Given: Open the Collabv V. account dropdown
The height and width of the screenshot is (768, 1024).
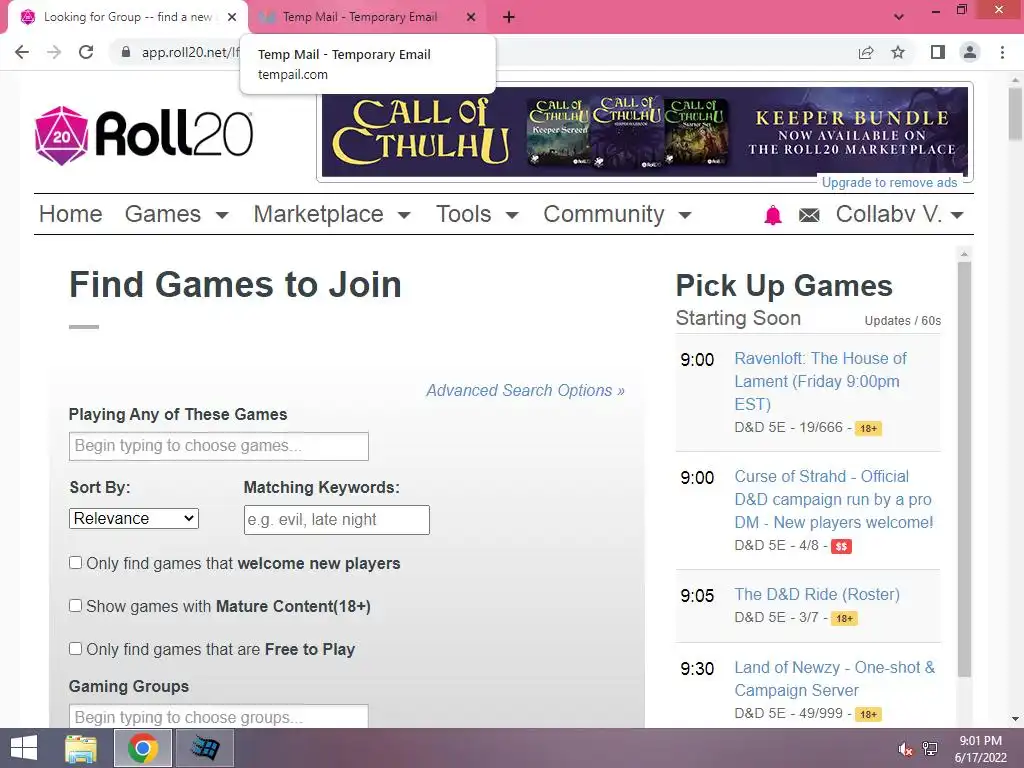Looking at the screenshot, I should tap(900, 214).
